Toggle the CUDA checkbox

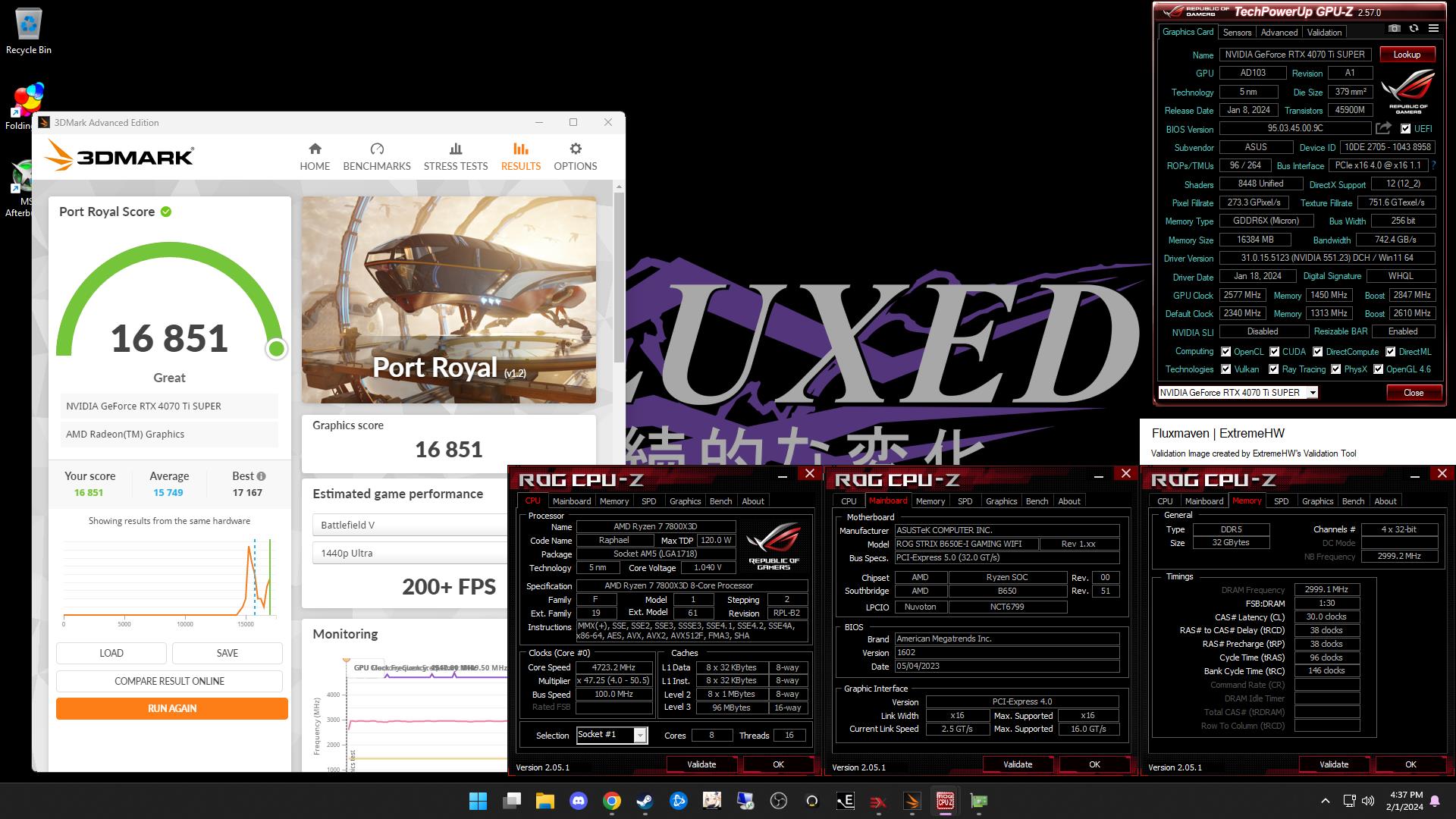coord(1274,352)
